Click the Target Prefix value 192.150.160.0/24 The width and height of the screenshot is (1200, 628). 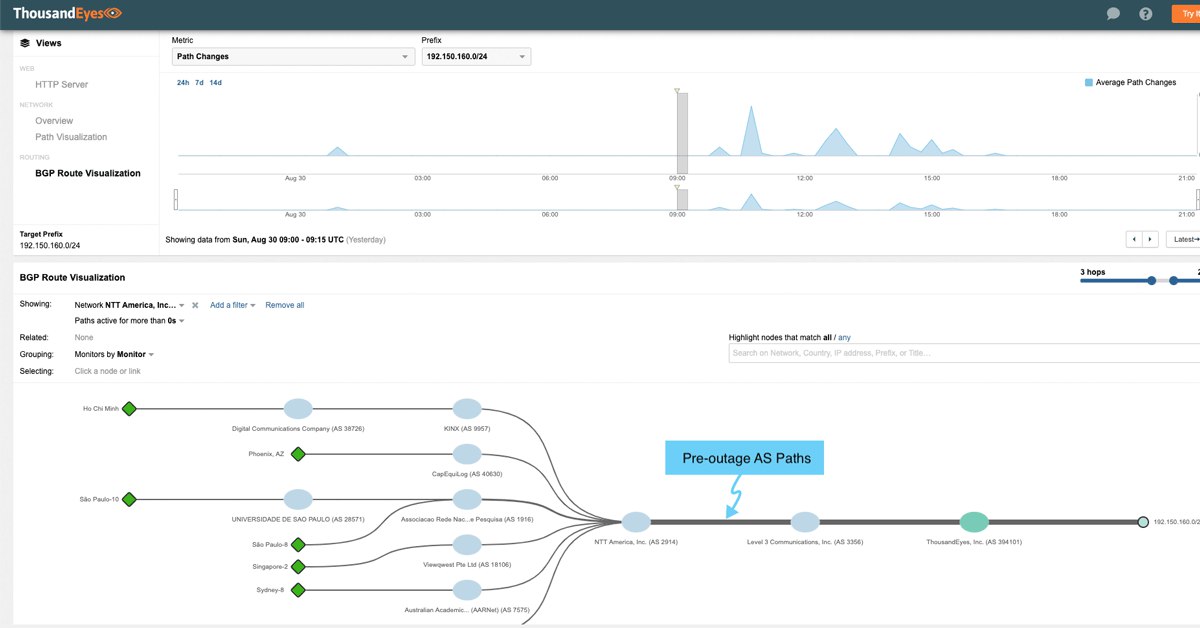(x=50, y=245)
